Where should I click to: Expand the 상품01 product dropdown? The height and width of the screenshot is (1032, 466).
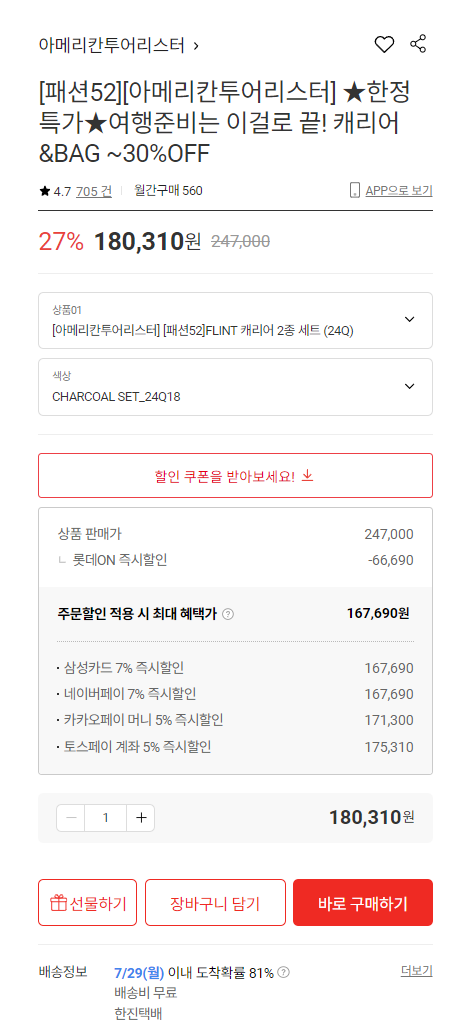point(236,321)
